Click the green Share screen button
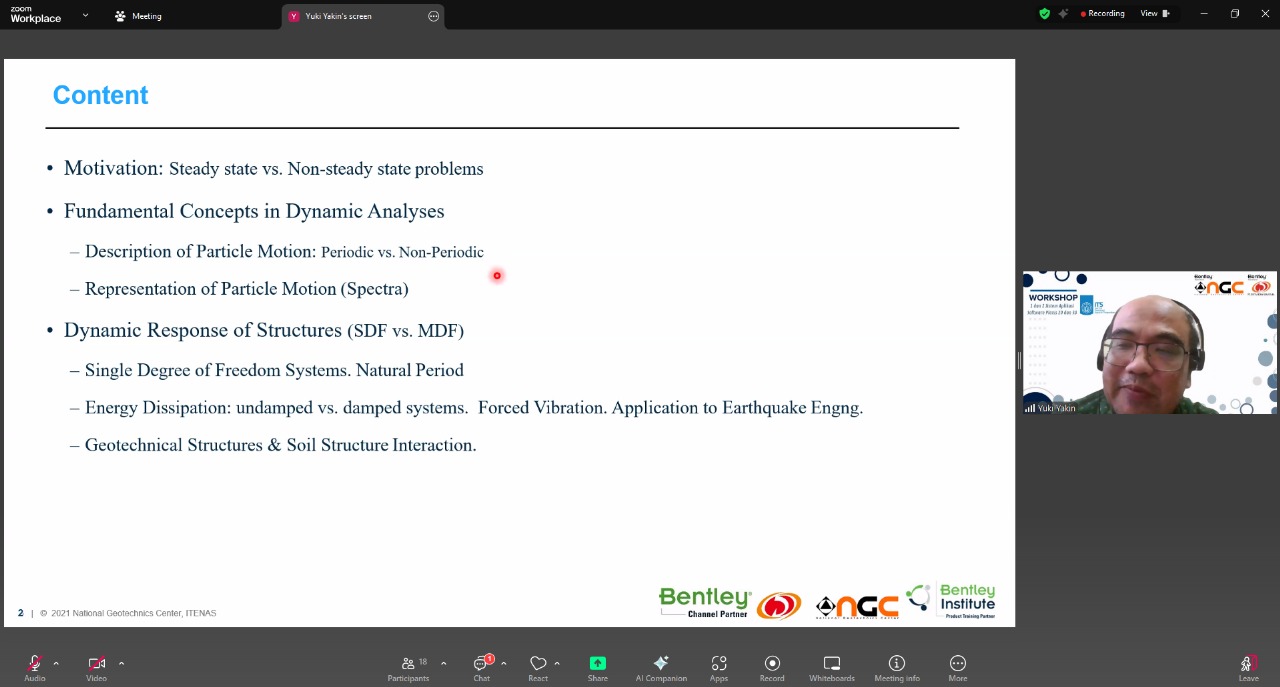The image size is (1280, 687). 597,667
